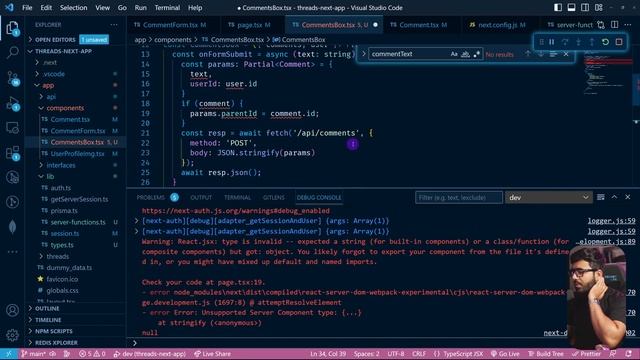Expand the Outline section

click(x=47, y=309)
